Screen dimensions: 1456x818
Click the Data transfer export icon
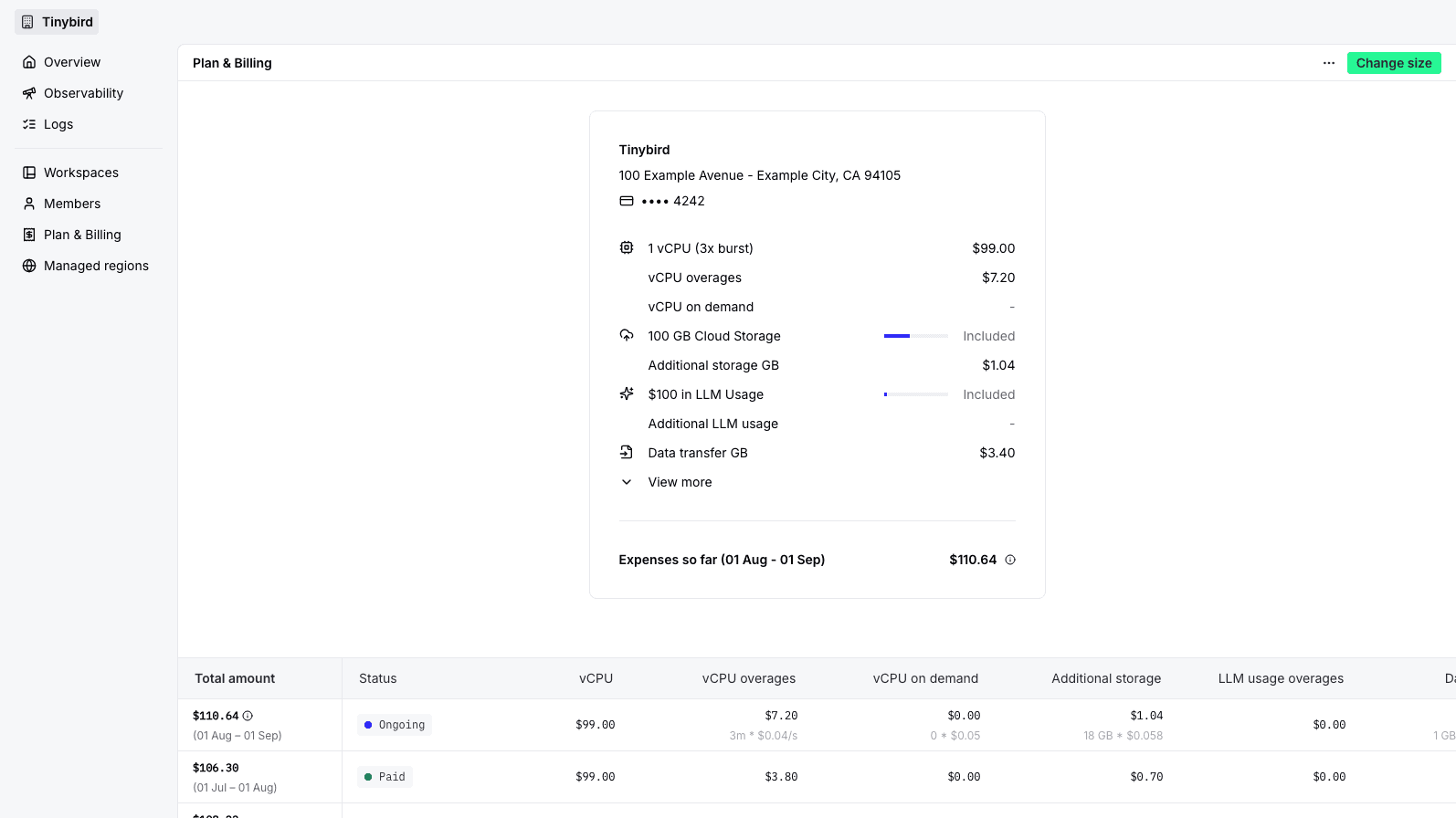[627, 452]
